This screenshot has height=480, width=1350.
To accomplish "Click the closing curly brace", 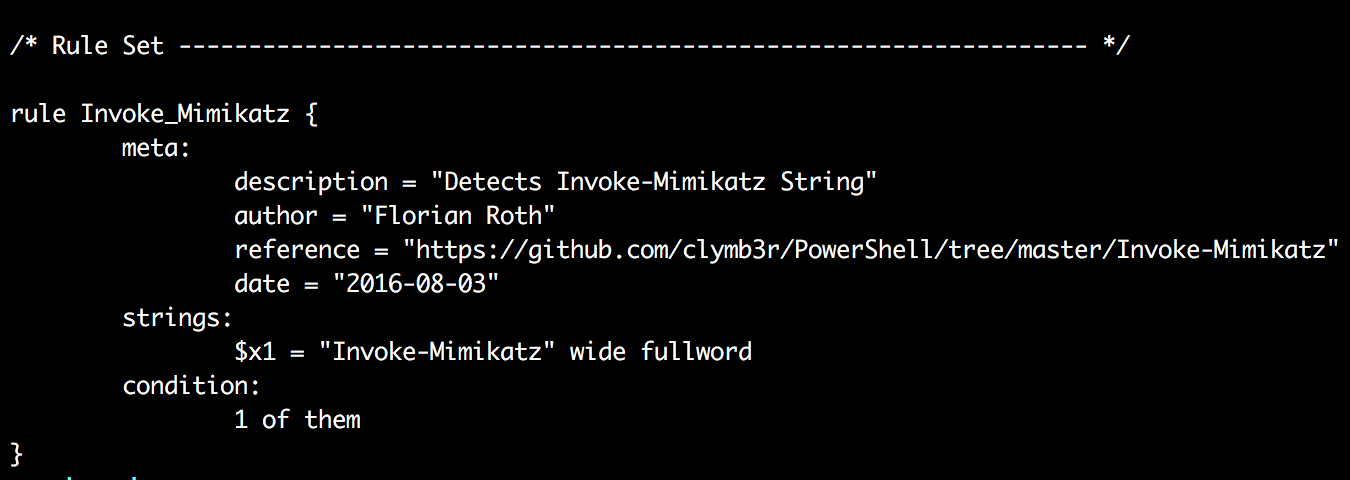I will (x=17, y=453).
